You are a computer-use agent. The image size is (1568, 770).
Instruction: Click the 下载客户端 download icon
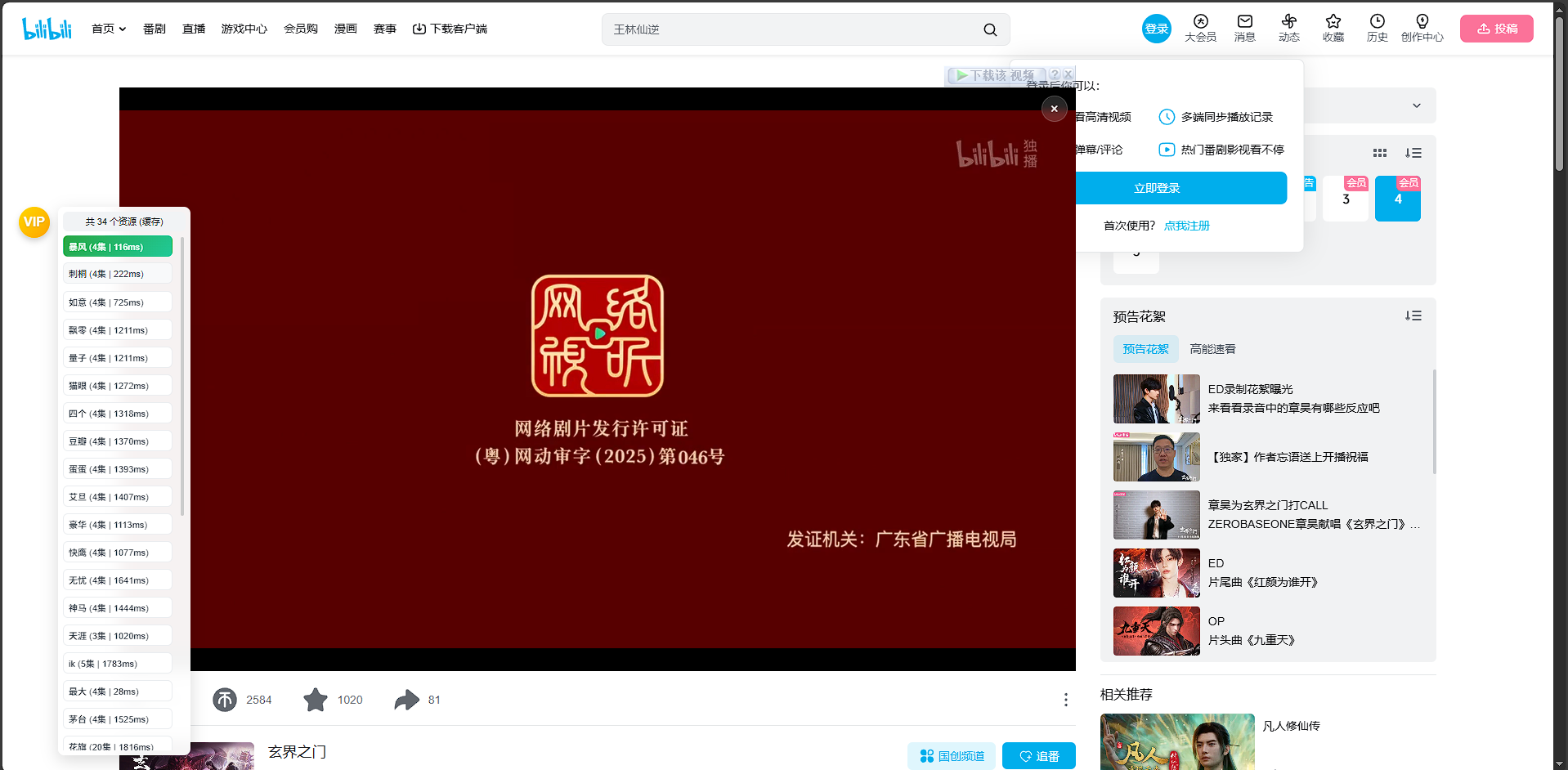419,28
